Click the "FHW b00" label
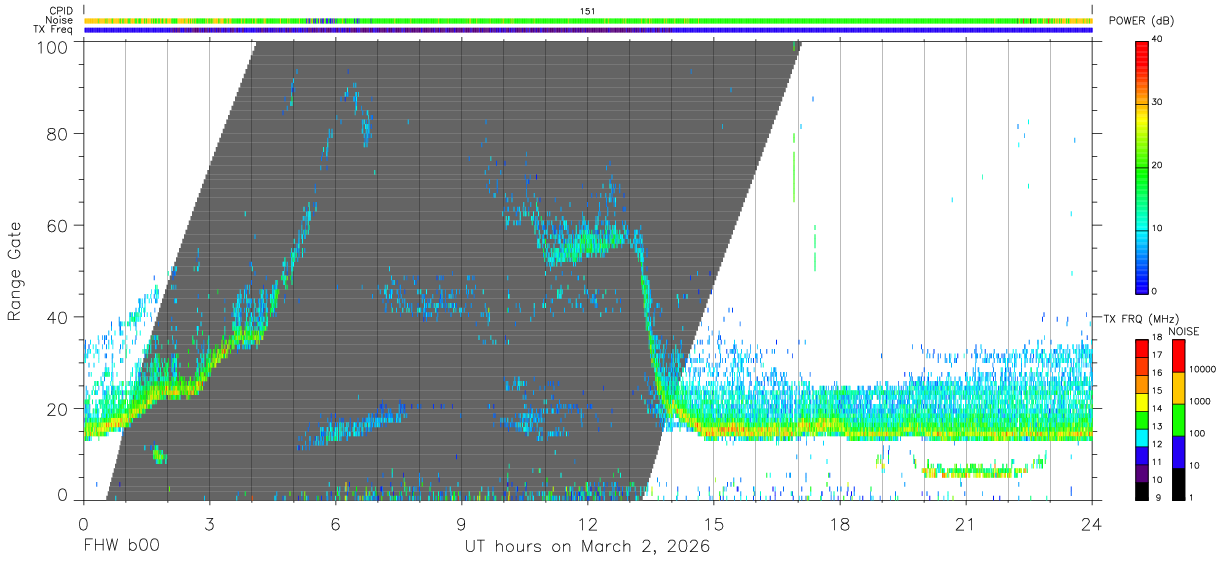1228x567 pixels. coord(120,547)
